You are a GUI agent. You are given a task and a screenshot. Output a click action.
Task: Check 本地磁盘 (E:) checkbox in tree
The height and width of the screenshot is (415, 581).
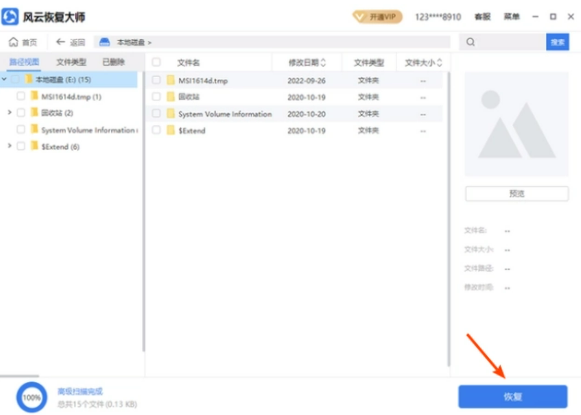click(x=15, y=79)
